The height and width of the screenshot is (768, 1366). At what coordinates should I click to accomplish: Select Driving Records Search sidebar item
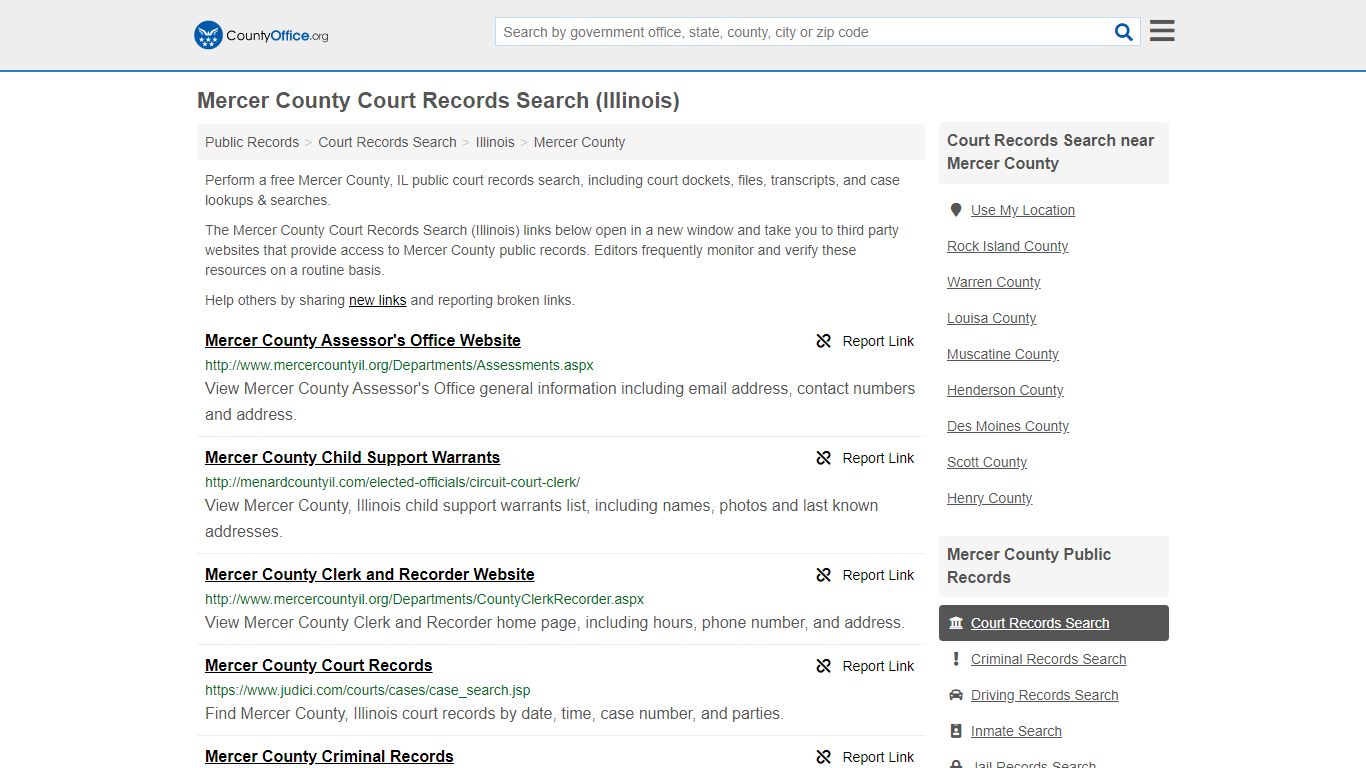point(1044,695)
